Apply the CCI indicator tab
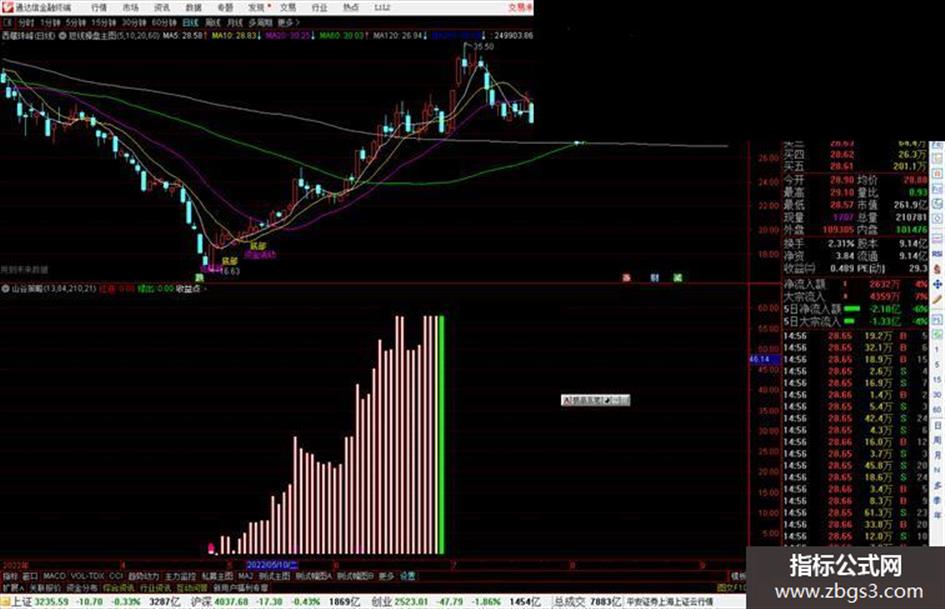 (x=116, y=576)
